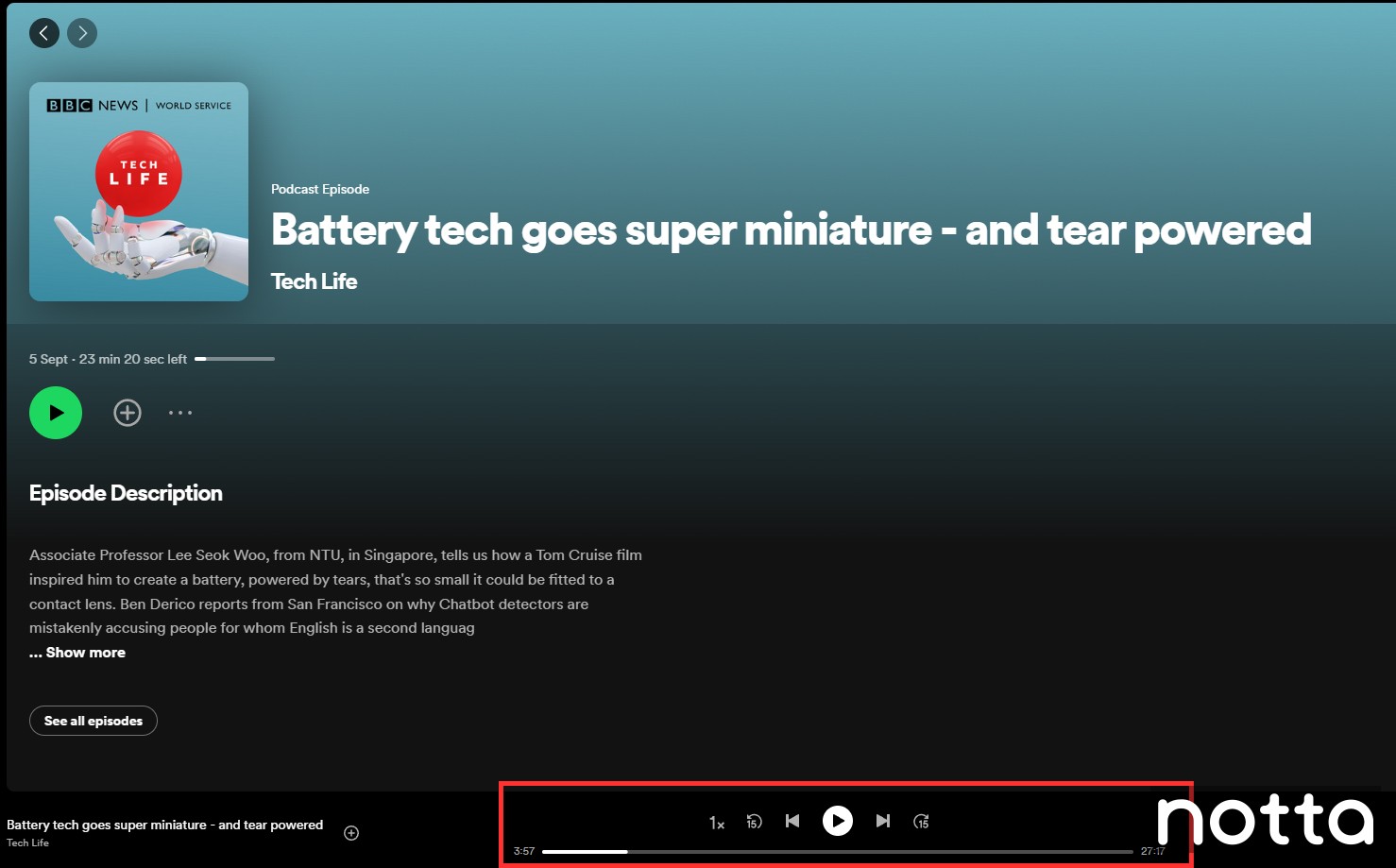The height and width of the screenshot is (868, 1396).
Task: Click the episode progress bar near the date
Action: [234, 359]
